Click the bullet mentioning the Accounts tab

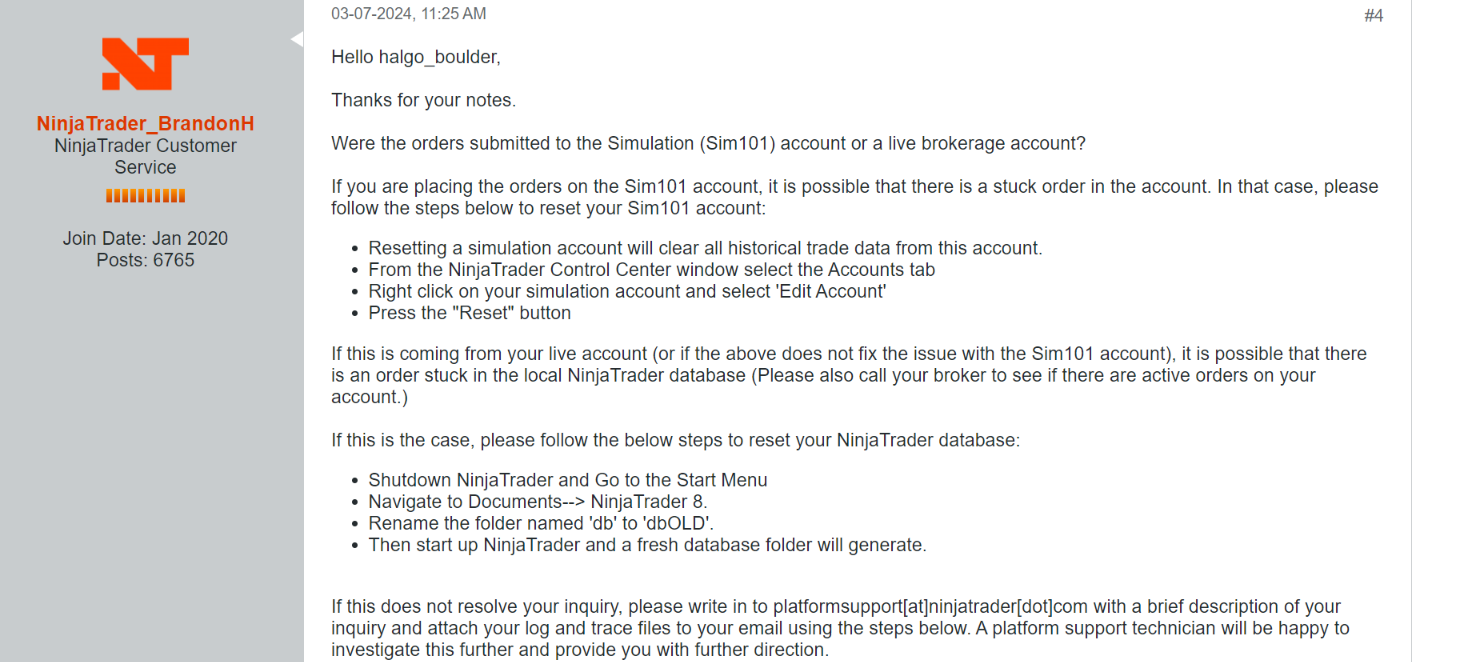[651, 269]
